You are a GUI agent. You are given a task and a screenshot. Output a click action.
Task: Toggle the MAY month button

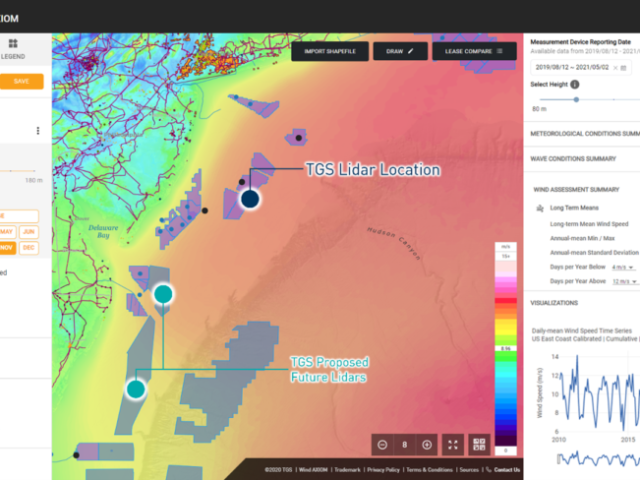point(7,231)
